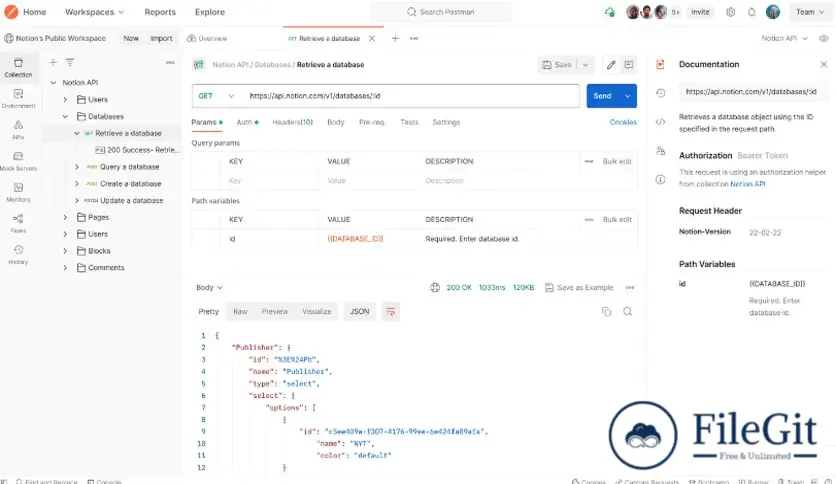Switch to the Params tab

pyautogui.click(x=207, y=122)
